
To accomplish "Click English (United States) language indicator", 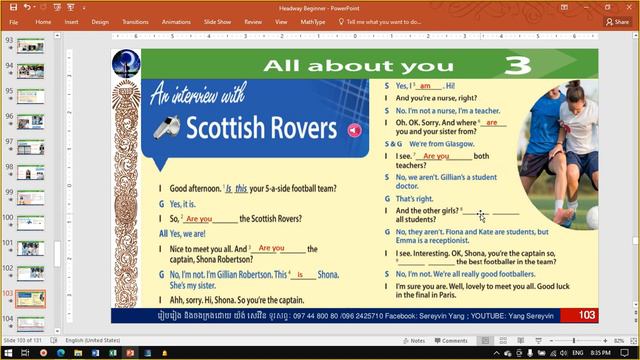I will coord(93,340).
